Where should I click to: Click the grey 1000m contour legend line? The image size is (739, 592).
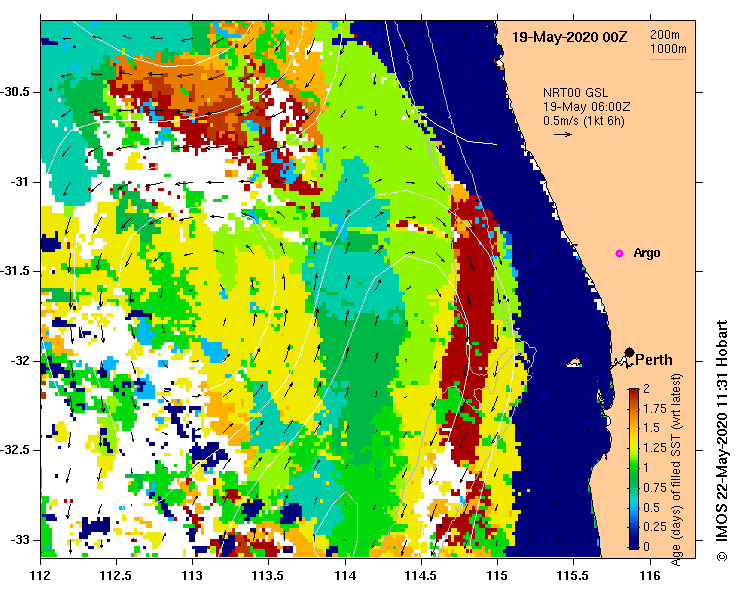pos(666,59)
